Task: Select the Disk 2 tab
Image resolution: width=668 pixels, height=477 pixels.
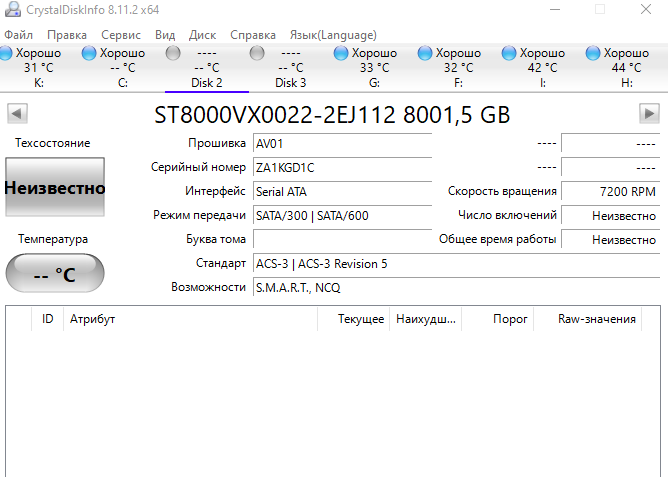Action: [x=207, y=67]
